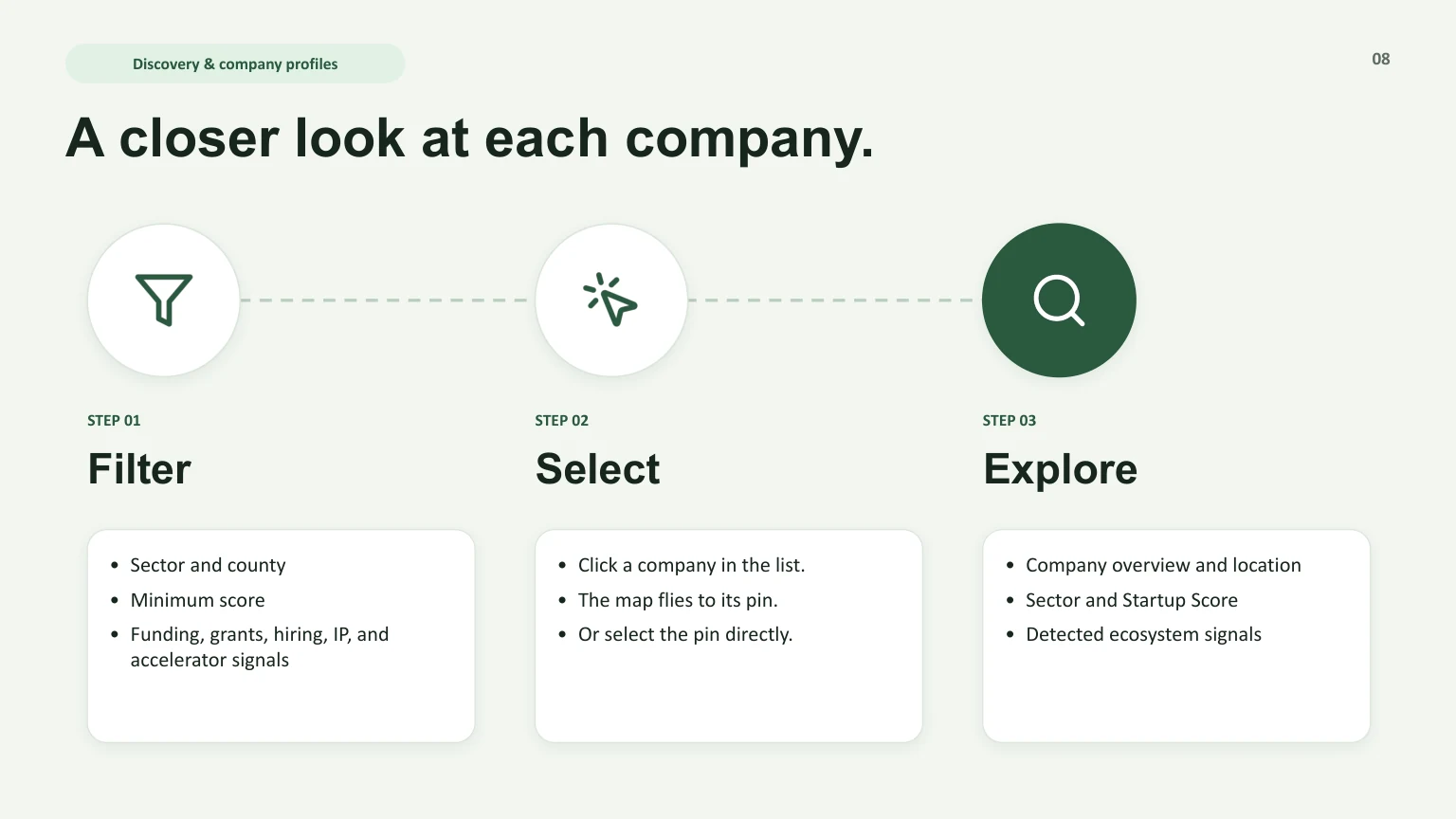Click the Filter heading
Screen dimensions: 1456x819
[139, 469]
